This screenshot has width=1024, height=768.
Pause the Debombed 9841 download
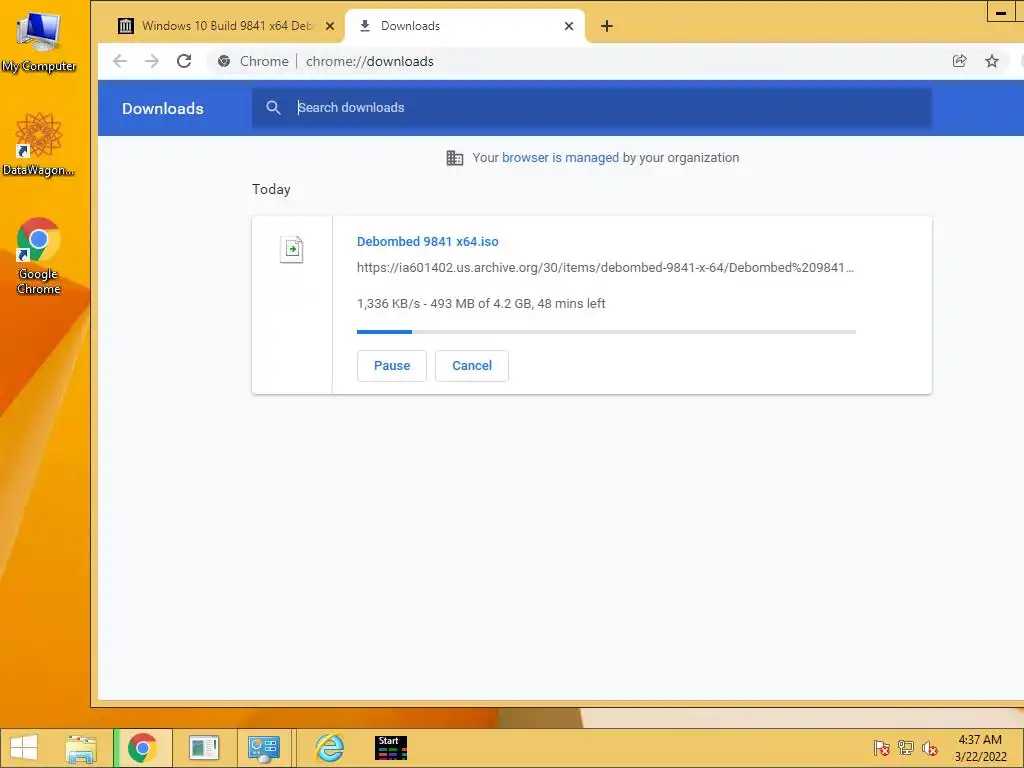tap(392, 366)
